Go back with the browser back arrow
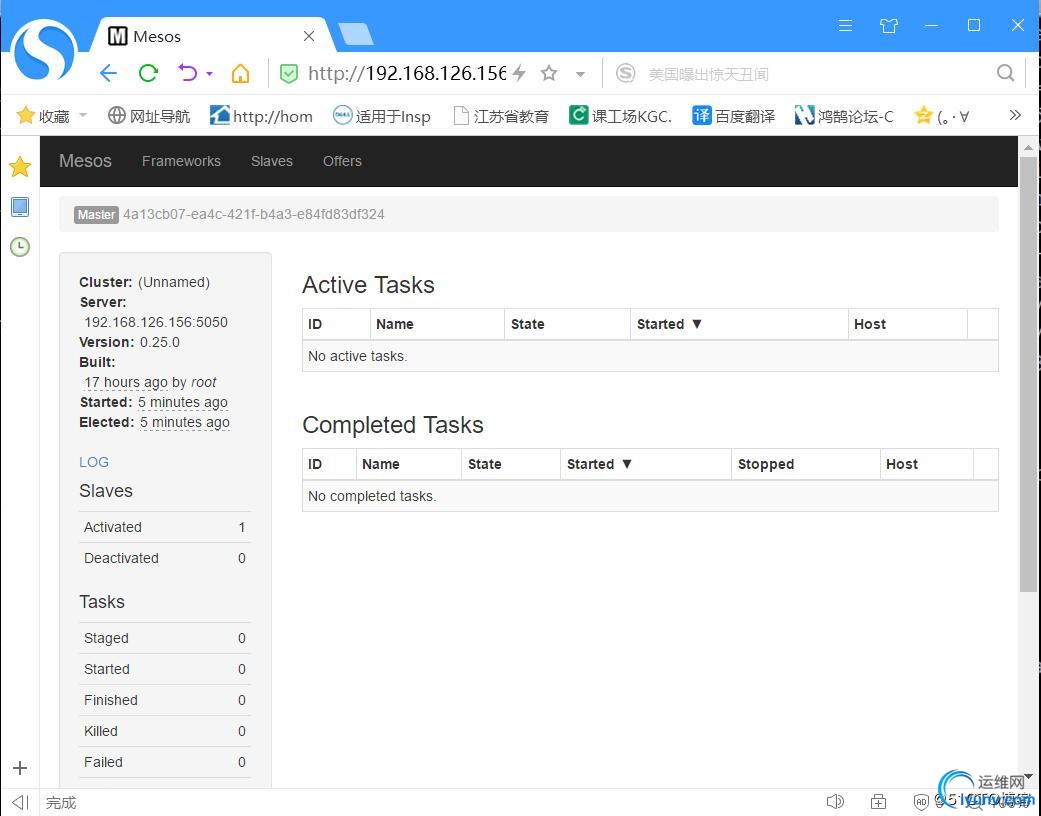1041x816 pixels. 108,73
